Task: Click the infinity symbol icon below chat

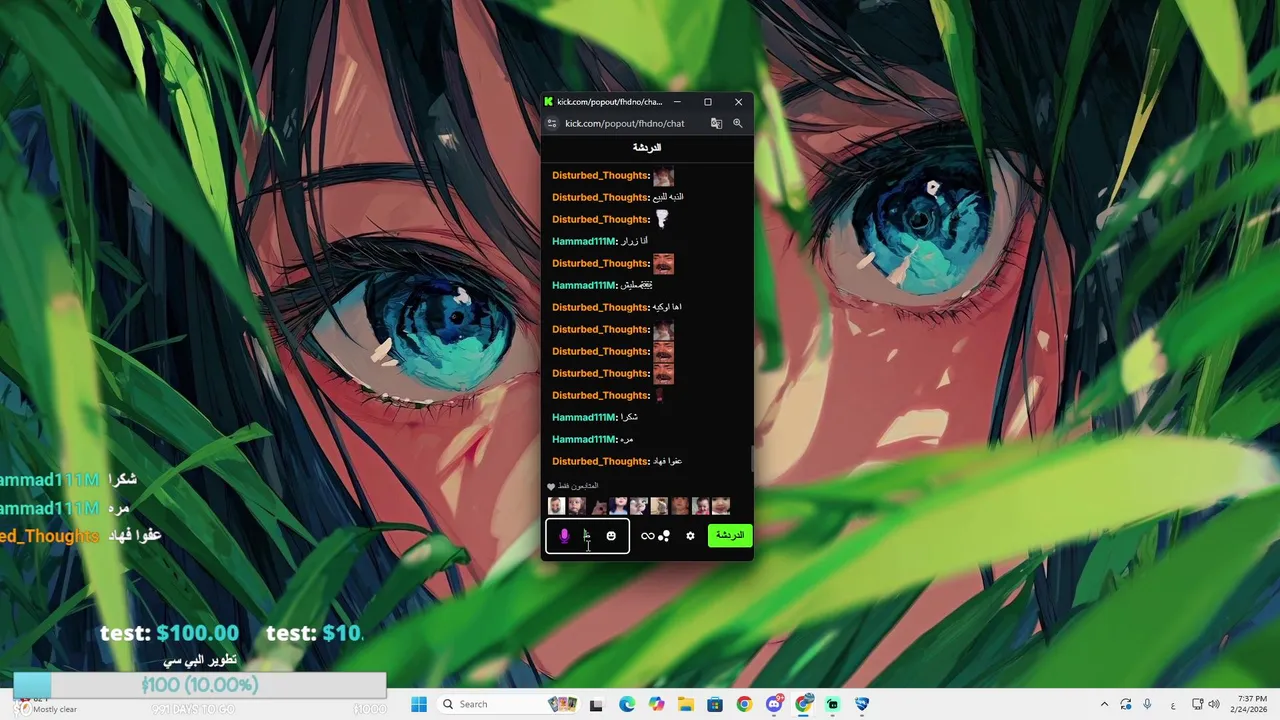Action: [x=647, y=536]
